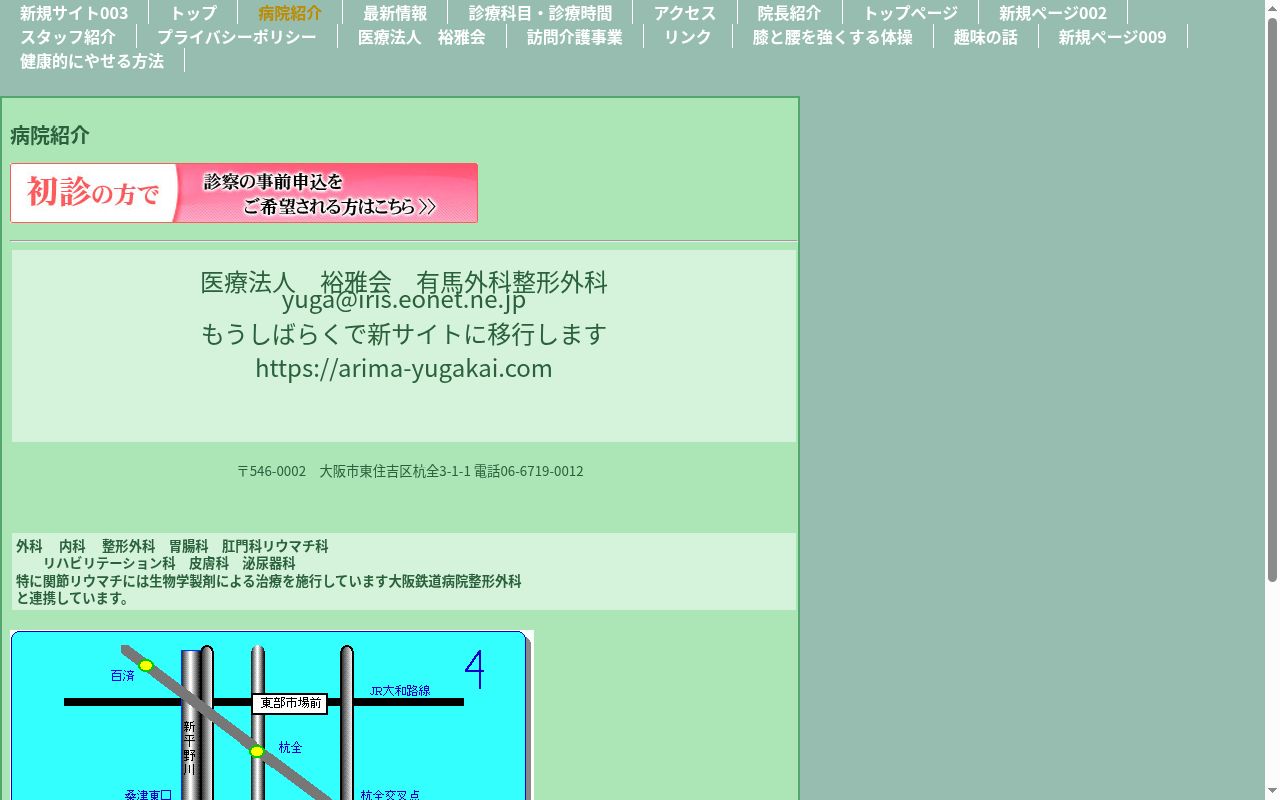Click the JR大和路線 label on the map

400,691
